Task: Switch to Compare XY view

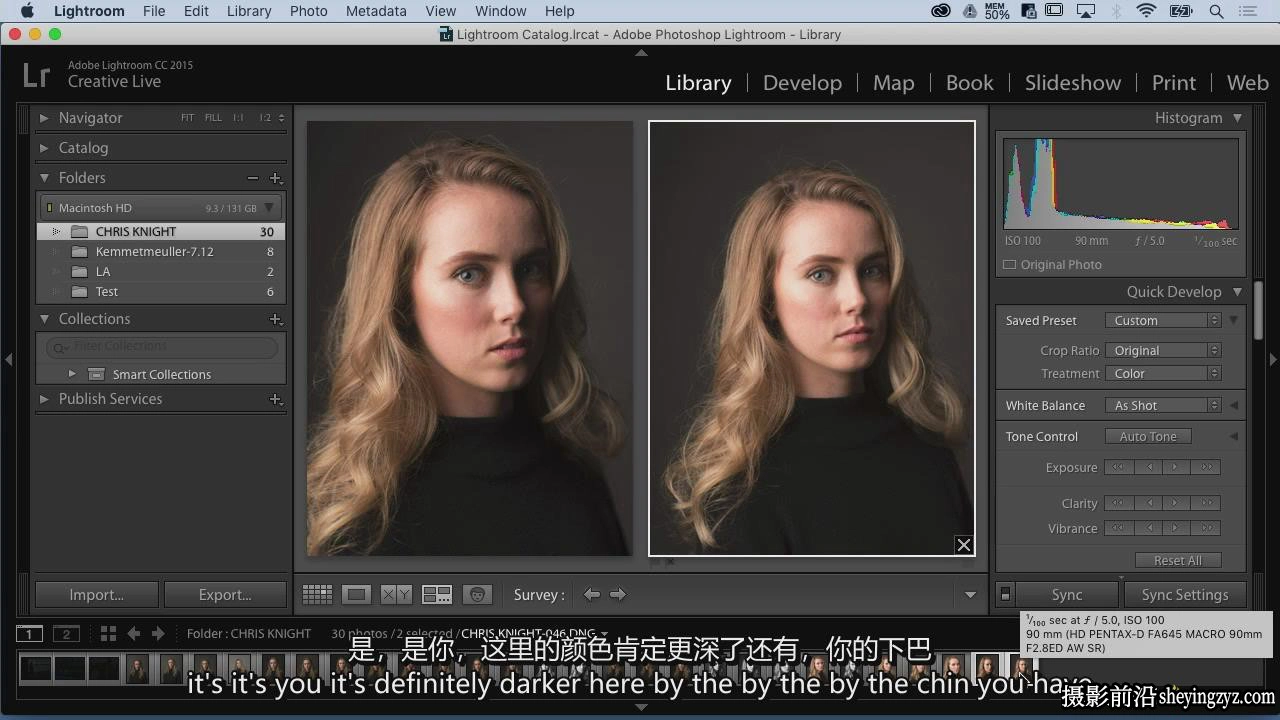Action: pyautogui.click(x=396, y=595)
